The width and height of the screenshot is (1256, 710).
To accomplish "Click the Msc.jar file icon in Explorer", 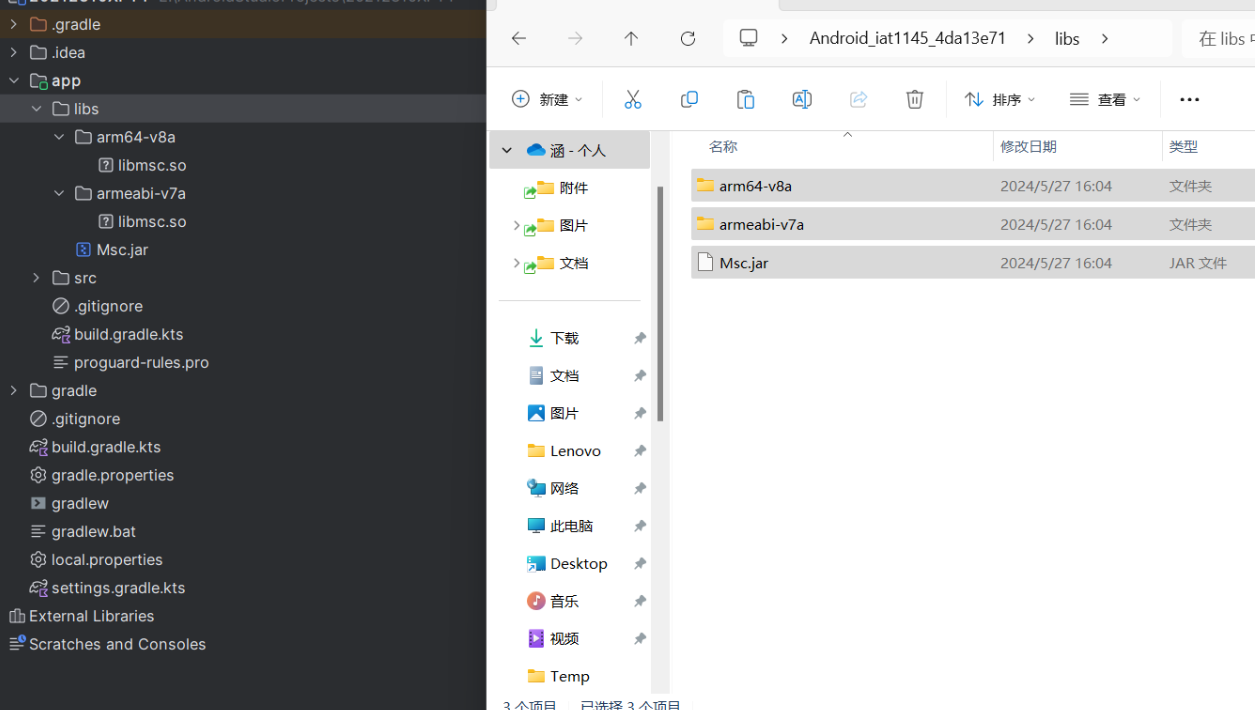I will tap(706, 262).
